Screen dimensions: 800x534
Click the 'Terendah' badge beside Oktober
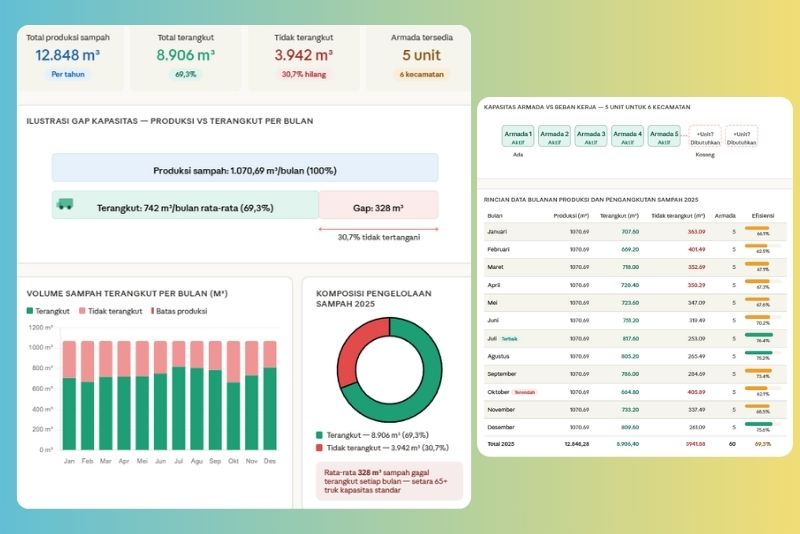524,392
